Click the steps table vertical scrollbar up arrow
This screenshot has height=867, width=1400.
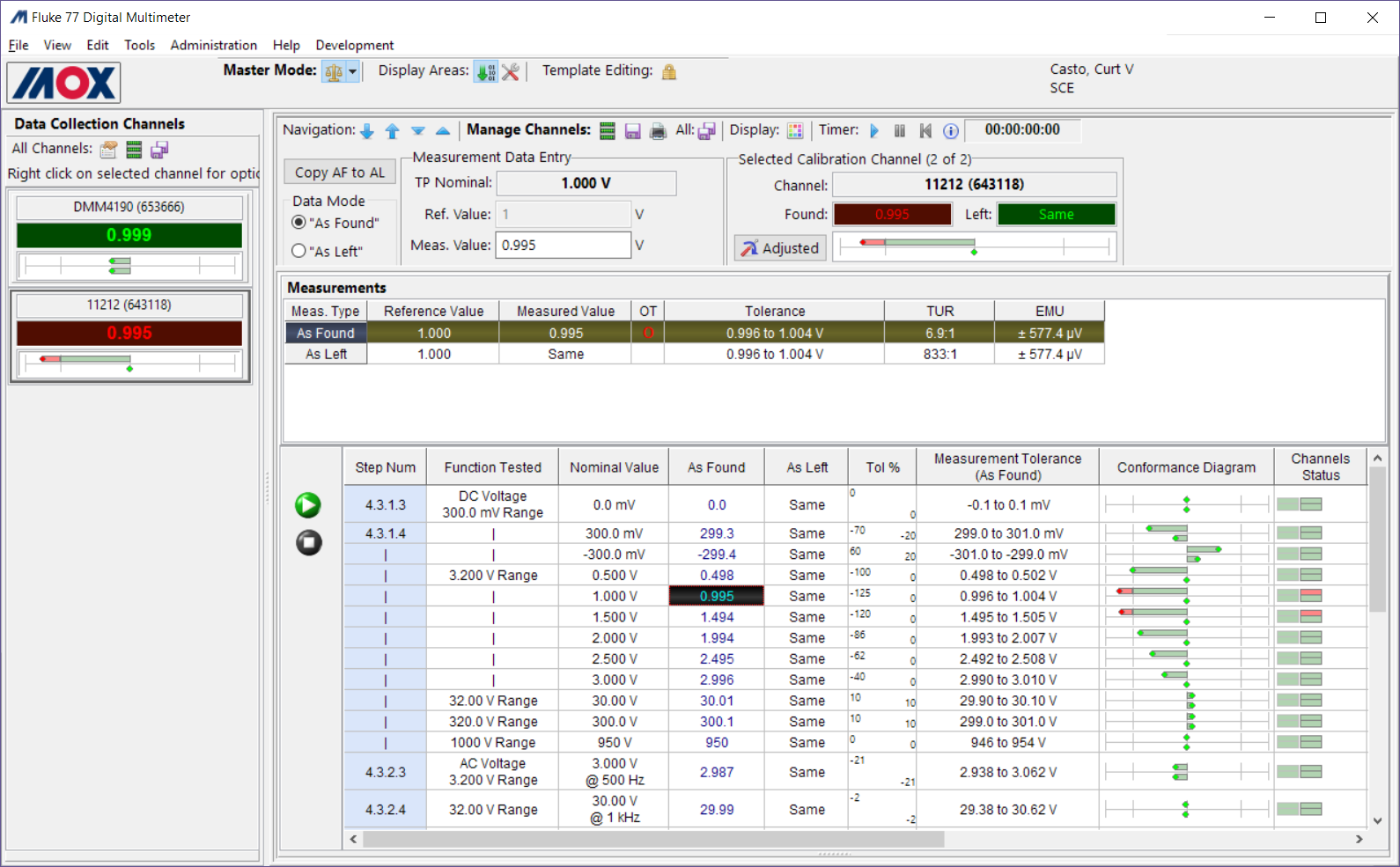click(x=1378, y=458)
